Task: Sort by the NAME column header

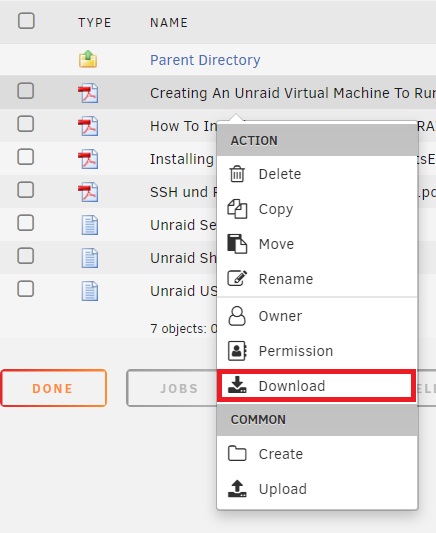Action: 169,23
